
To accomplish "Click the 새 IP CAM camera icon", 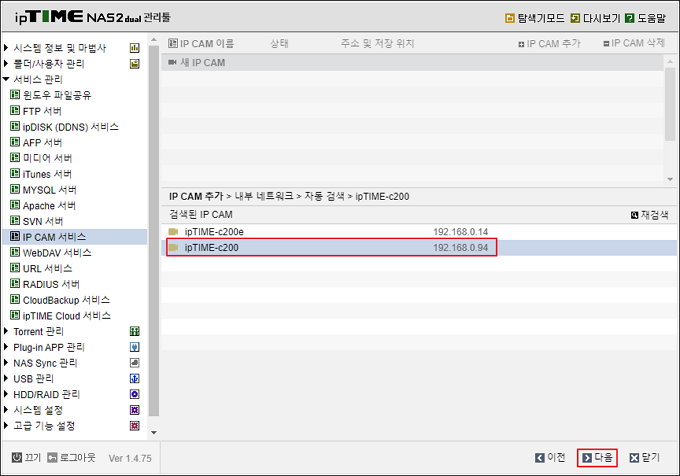I will [172, 62].
